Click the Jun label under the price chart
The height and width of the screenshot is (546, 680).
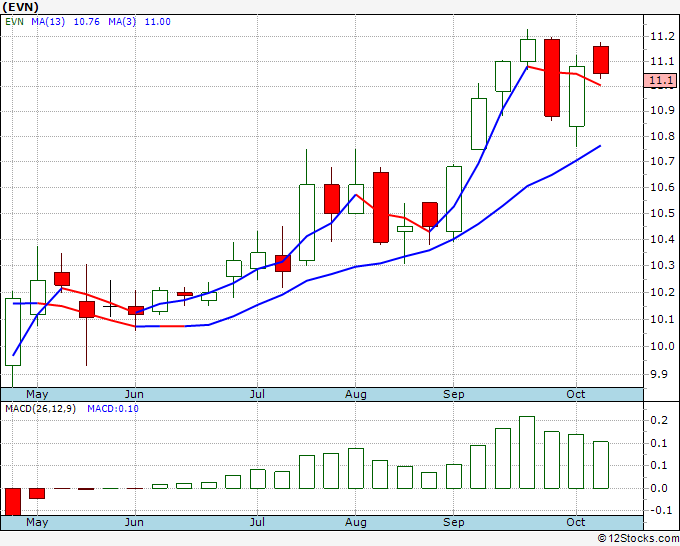[x=134, y=395]
